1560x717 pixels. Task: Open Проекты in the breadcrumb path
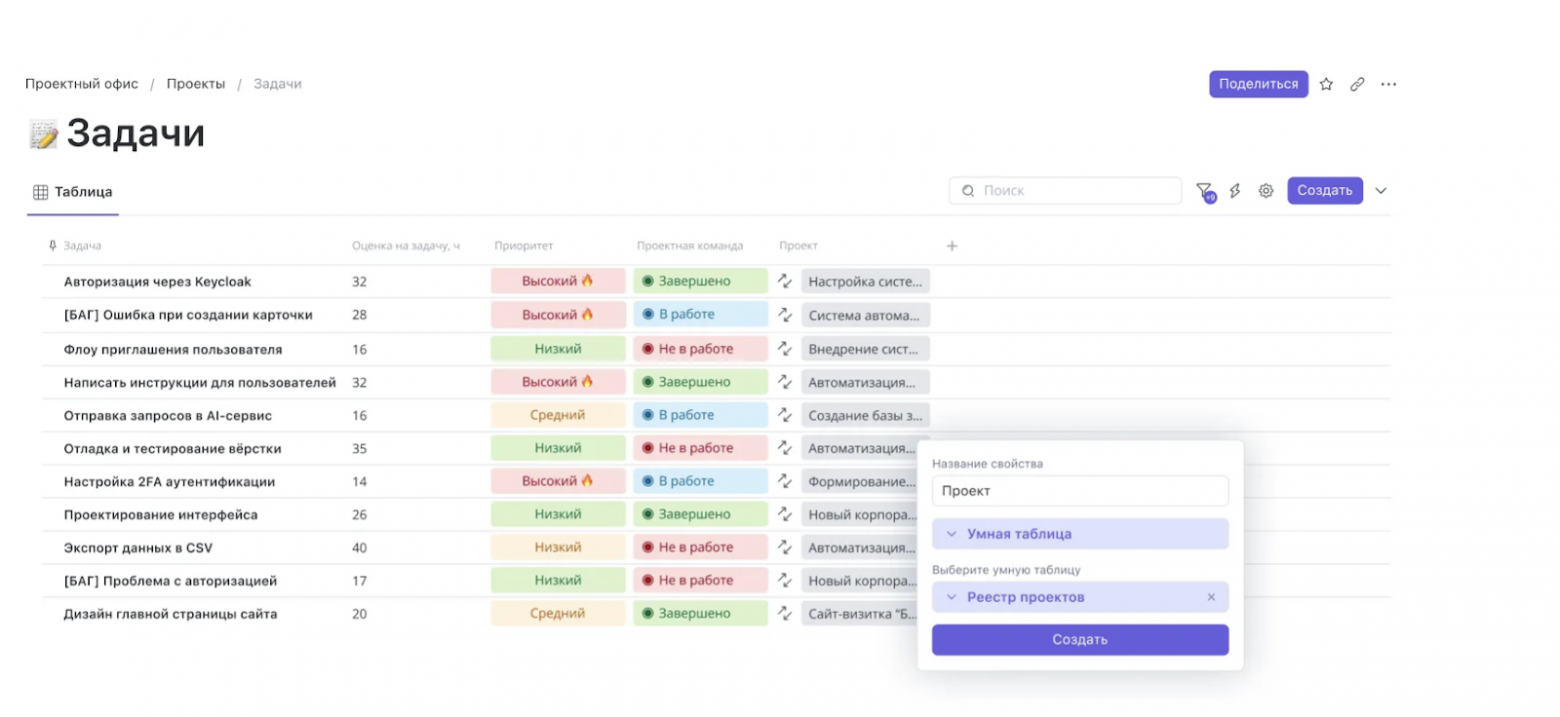197,84
